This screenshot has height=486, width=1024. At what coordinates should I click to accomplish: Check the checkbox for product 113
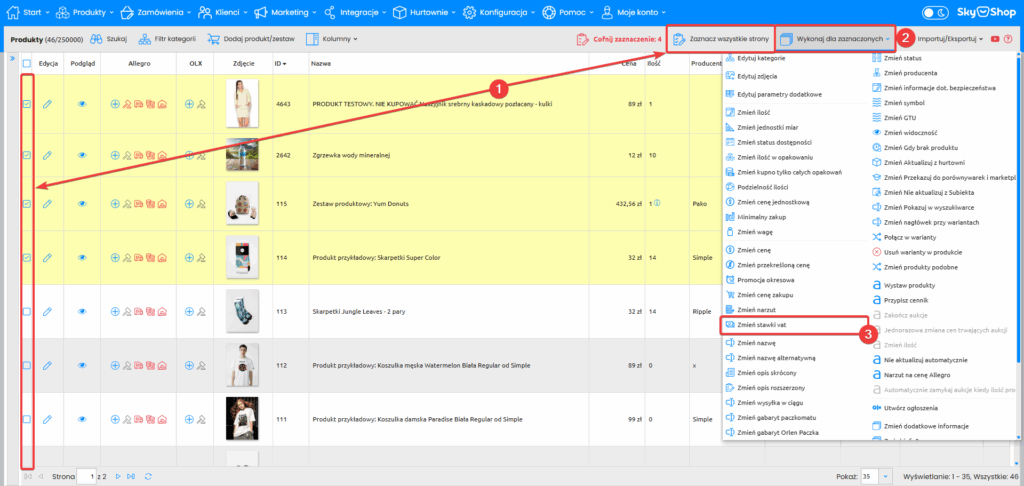tap(27, 311)
